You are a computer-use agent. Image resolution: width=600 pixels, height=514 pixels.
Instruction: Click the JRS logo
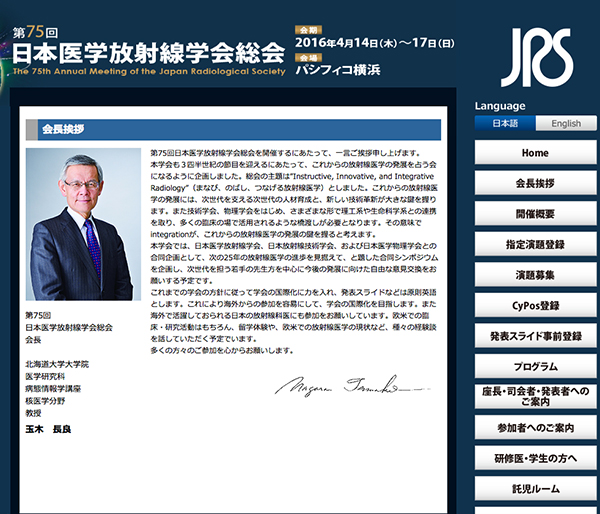[x=537, y=57]
